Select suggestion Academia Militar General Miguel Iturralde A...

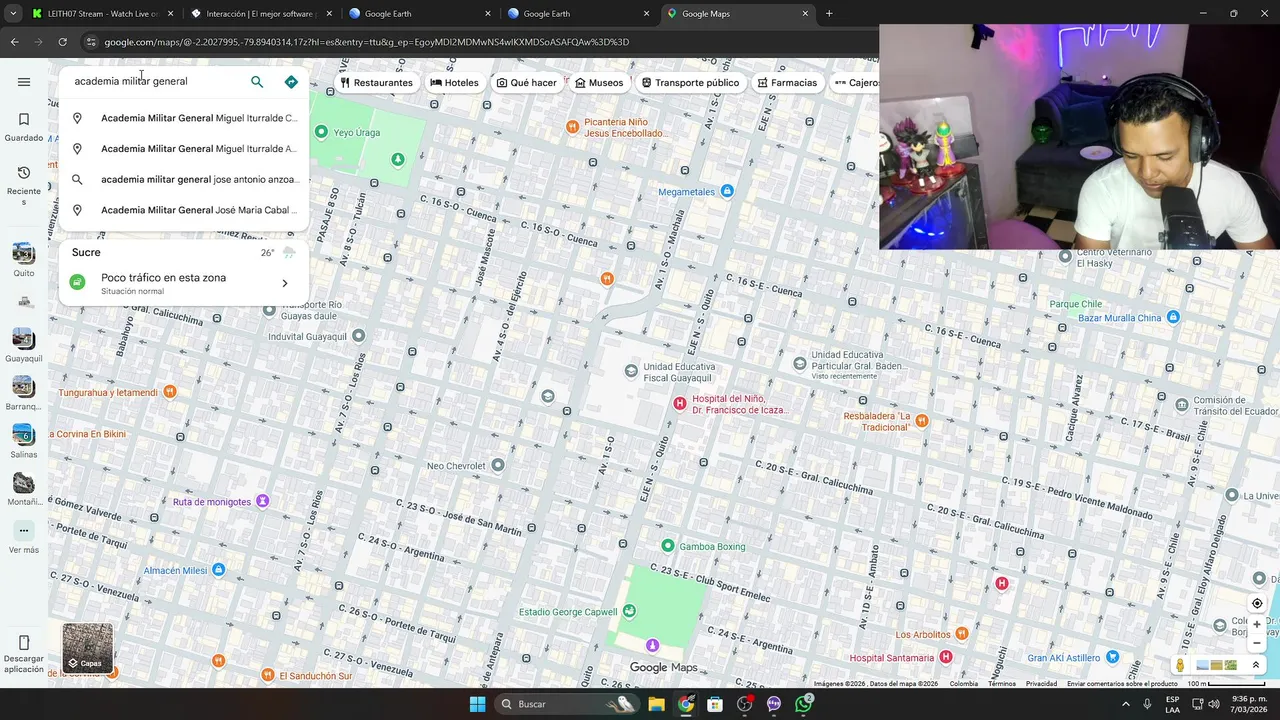(184, 149)
